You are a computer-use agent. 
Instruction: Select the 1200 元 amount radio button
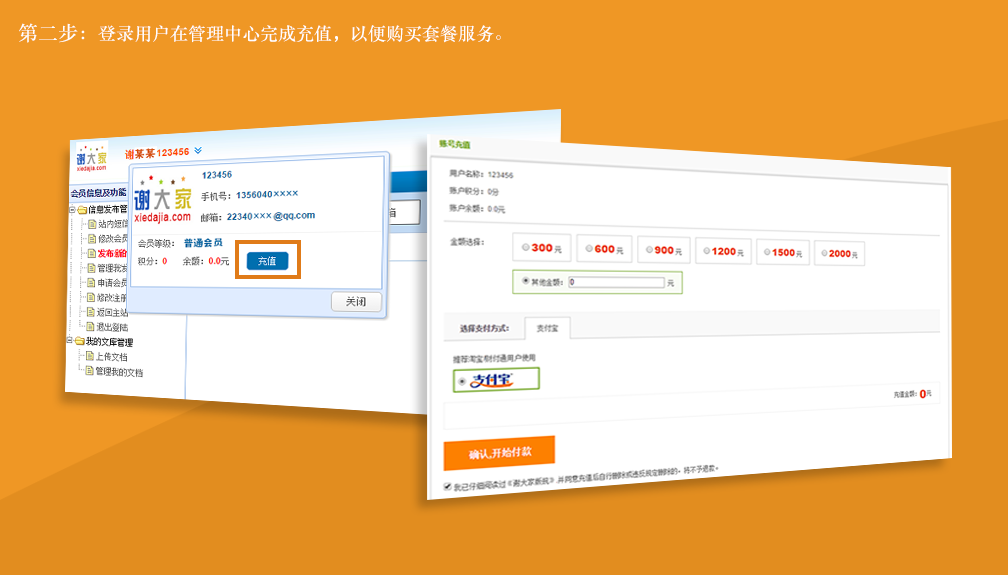coord(705,252)
